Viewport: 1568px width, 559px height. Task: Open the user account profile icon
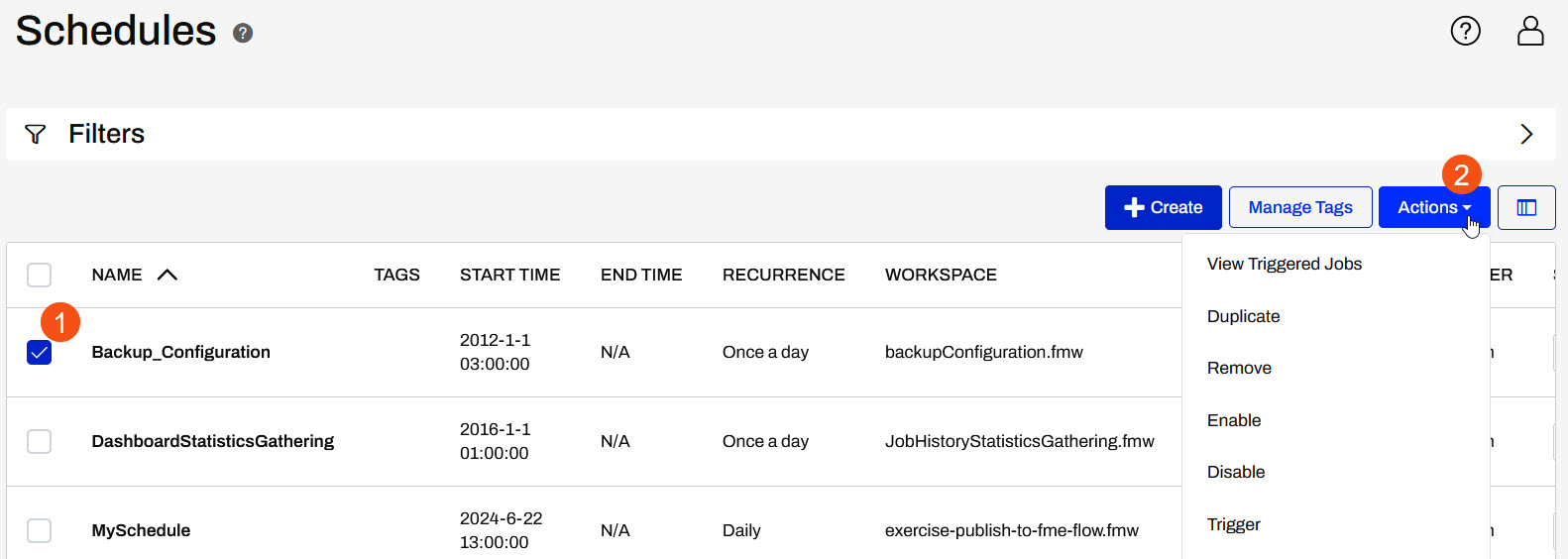[x=1530, y=31]
